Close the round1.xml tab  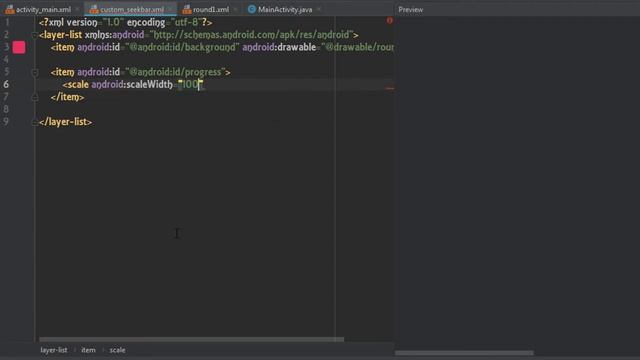[x=235, y=9]
